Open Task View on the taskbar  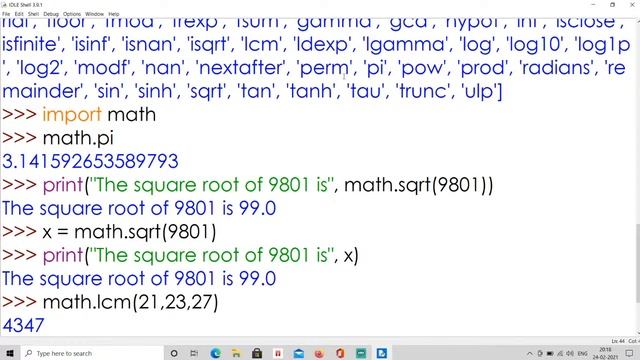(194, 353)
